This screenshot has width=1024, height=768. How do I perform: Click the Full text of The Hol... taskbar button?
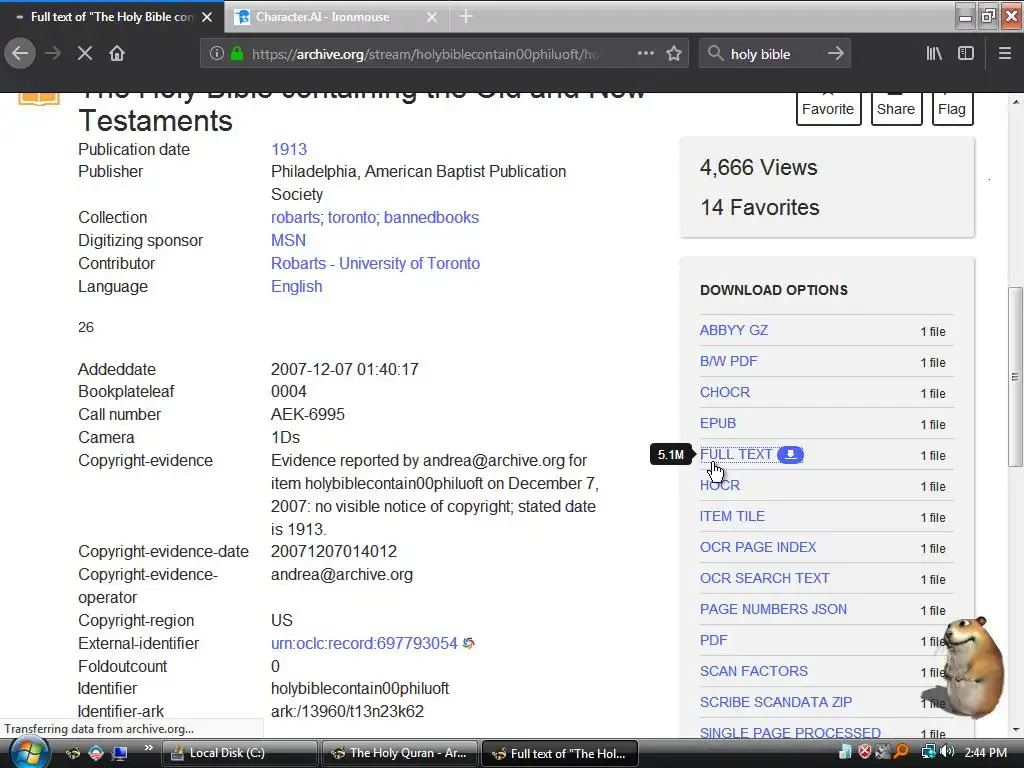coord(560,753)
